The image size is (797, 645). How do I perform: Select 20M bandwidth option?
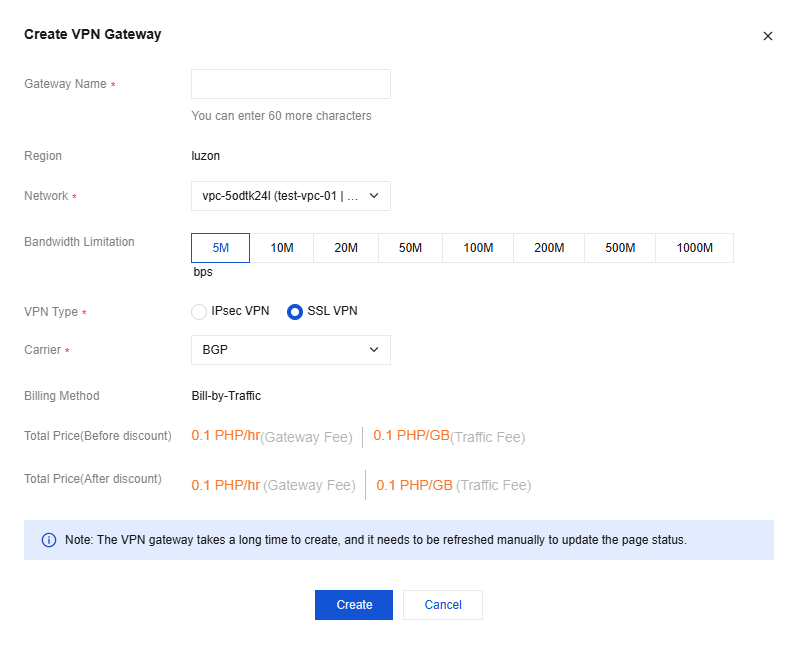[x=346, y=248]
